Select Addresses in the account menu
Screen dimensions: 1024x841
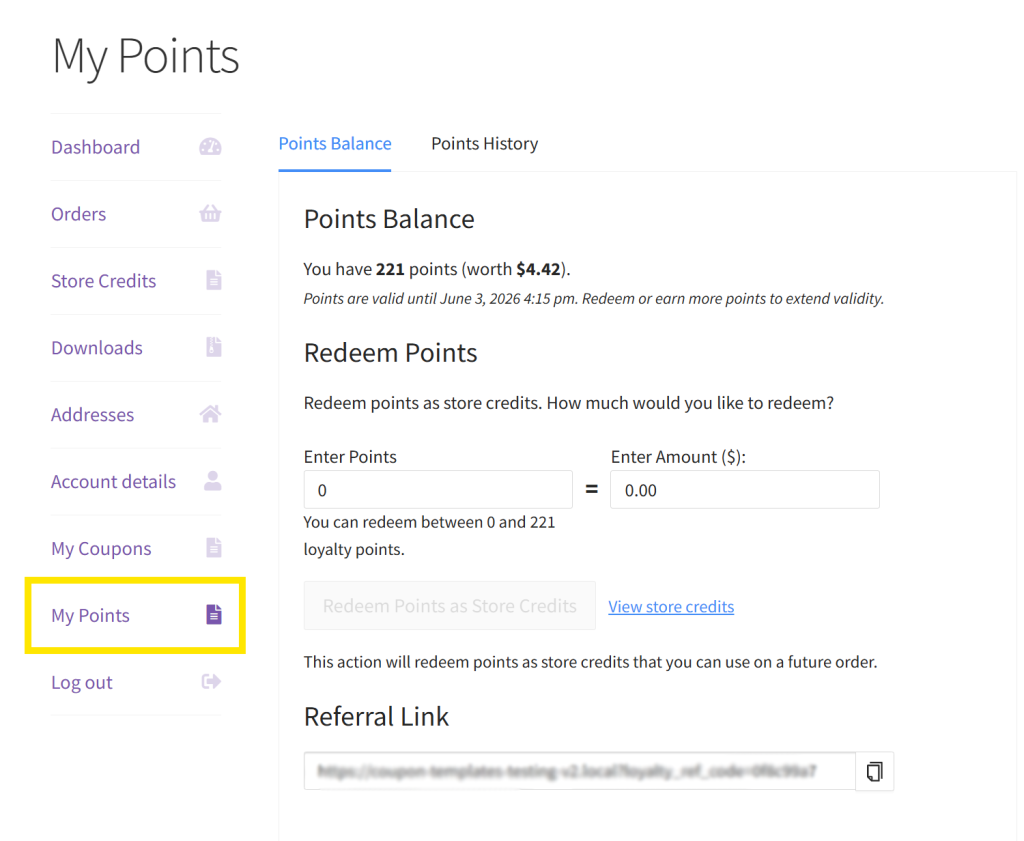[x=92, y=414]
